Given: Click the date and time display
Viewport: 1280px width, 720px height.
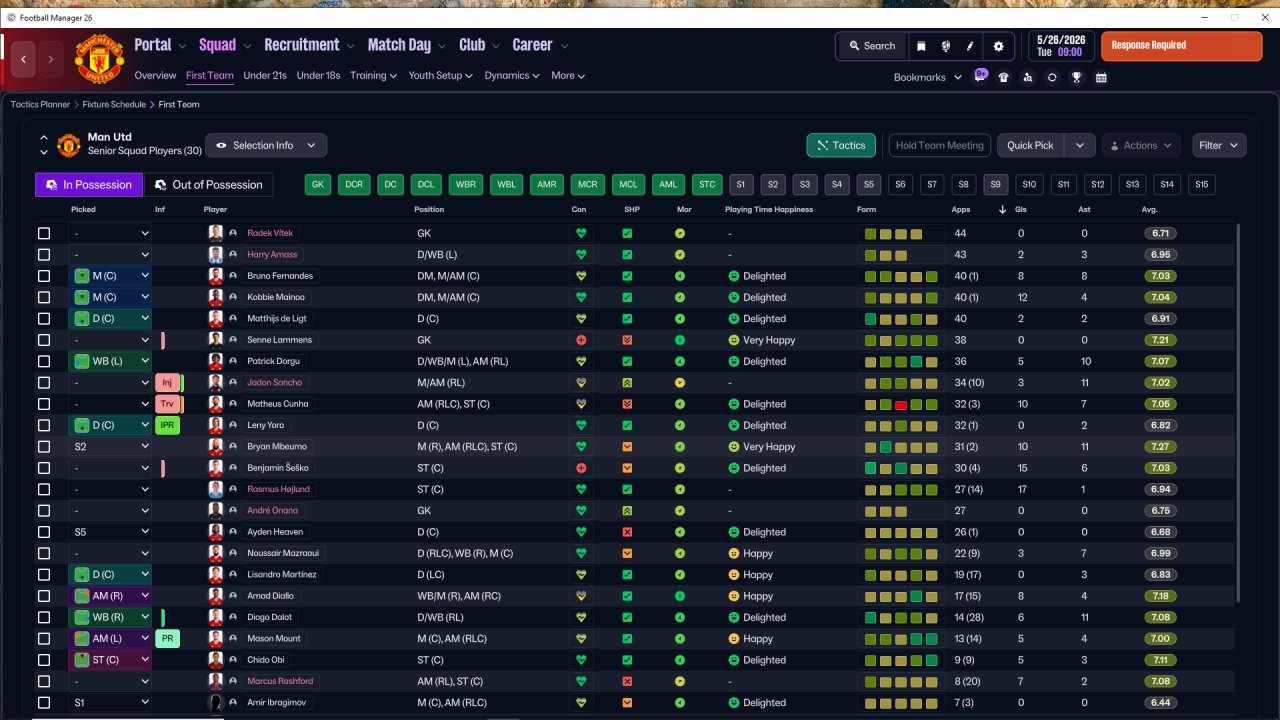Looking at the screenshot, I should pyautogui.click(x=1060, y=46).
